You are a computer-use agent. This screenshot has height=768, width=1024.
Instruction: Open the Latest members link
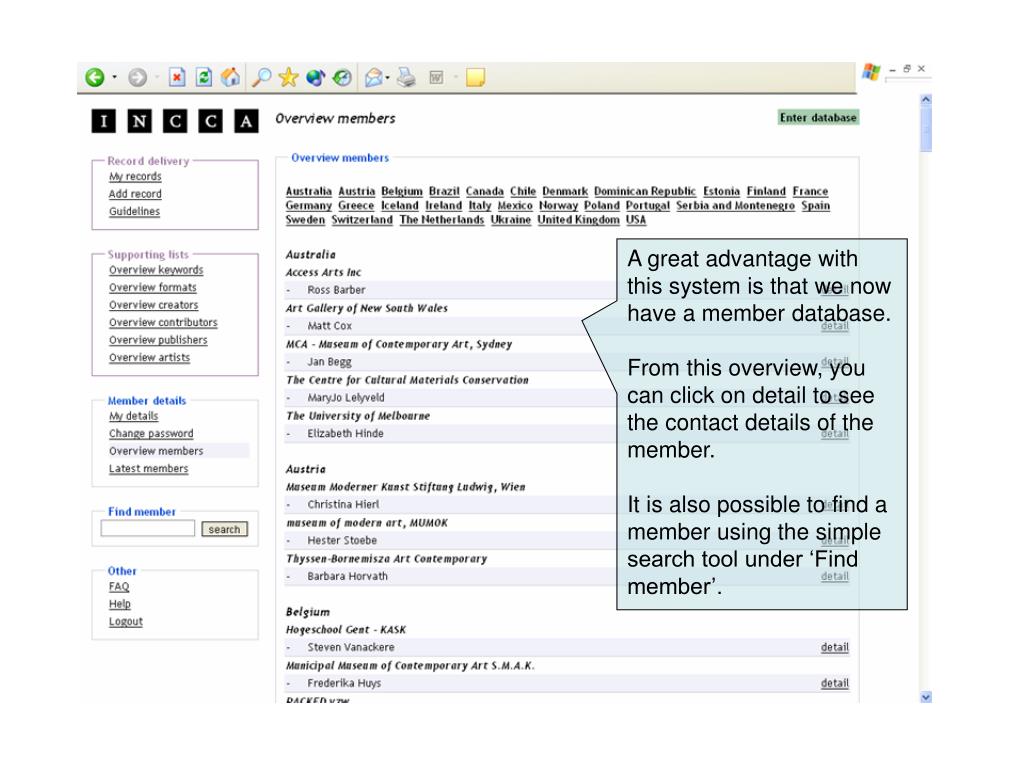point(149,469)
